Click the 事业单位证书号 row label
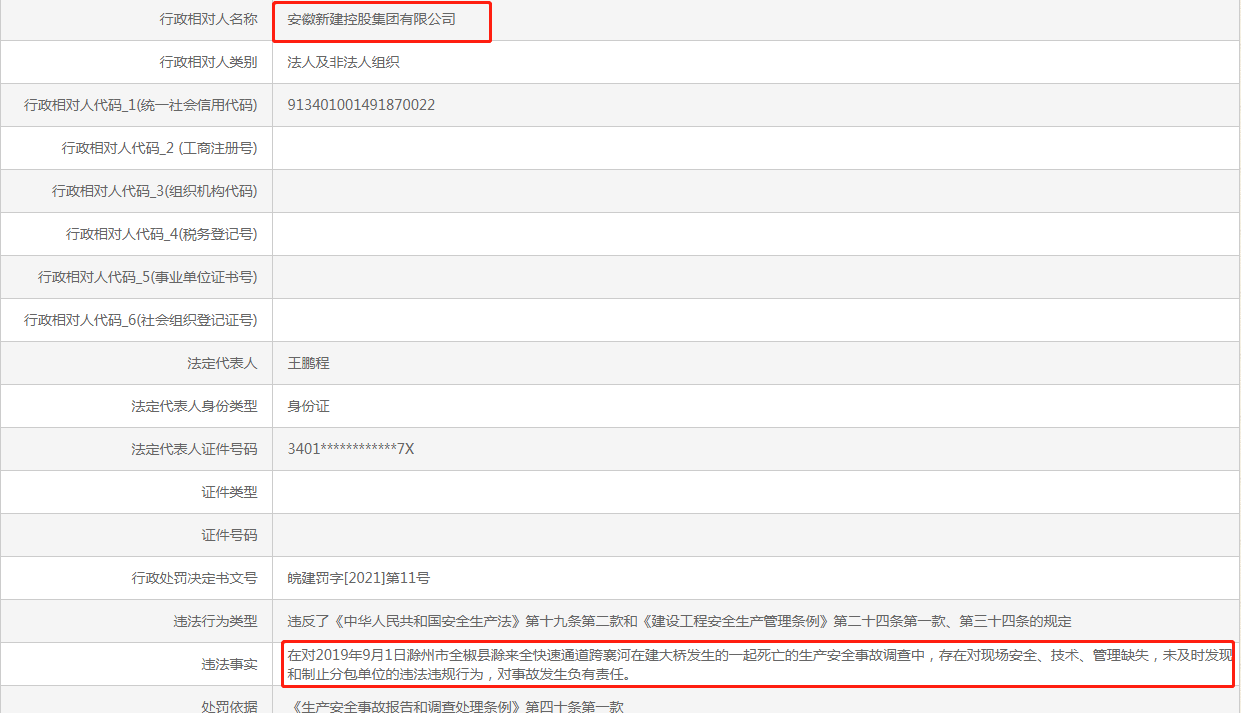Screen dimensions: 1241x713 (147, 277)
